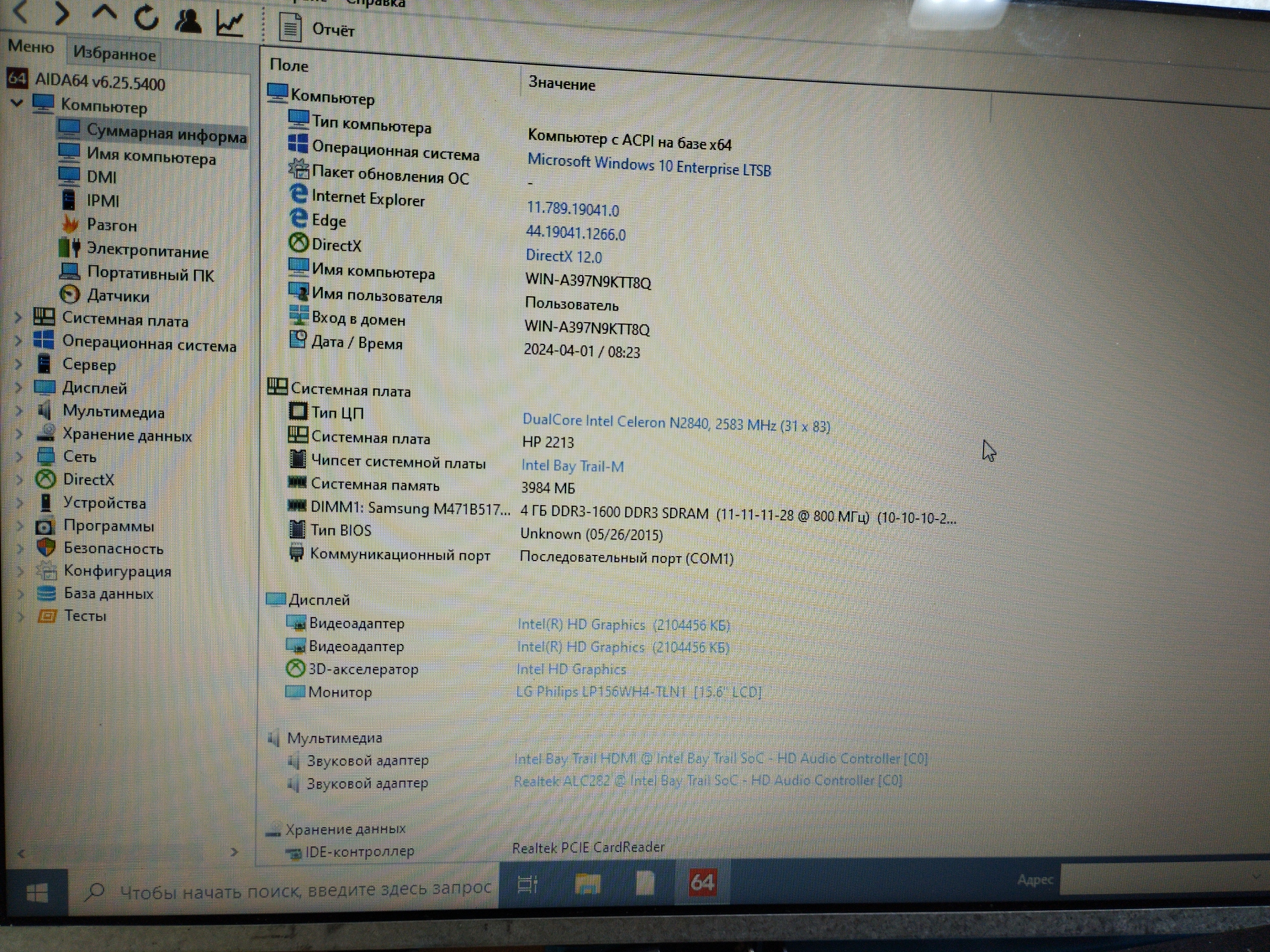Expand Системная плата in sidebar tree
1270x952 pixels.
point(19,318)
